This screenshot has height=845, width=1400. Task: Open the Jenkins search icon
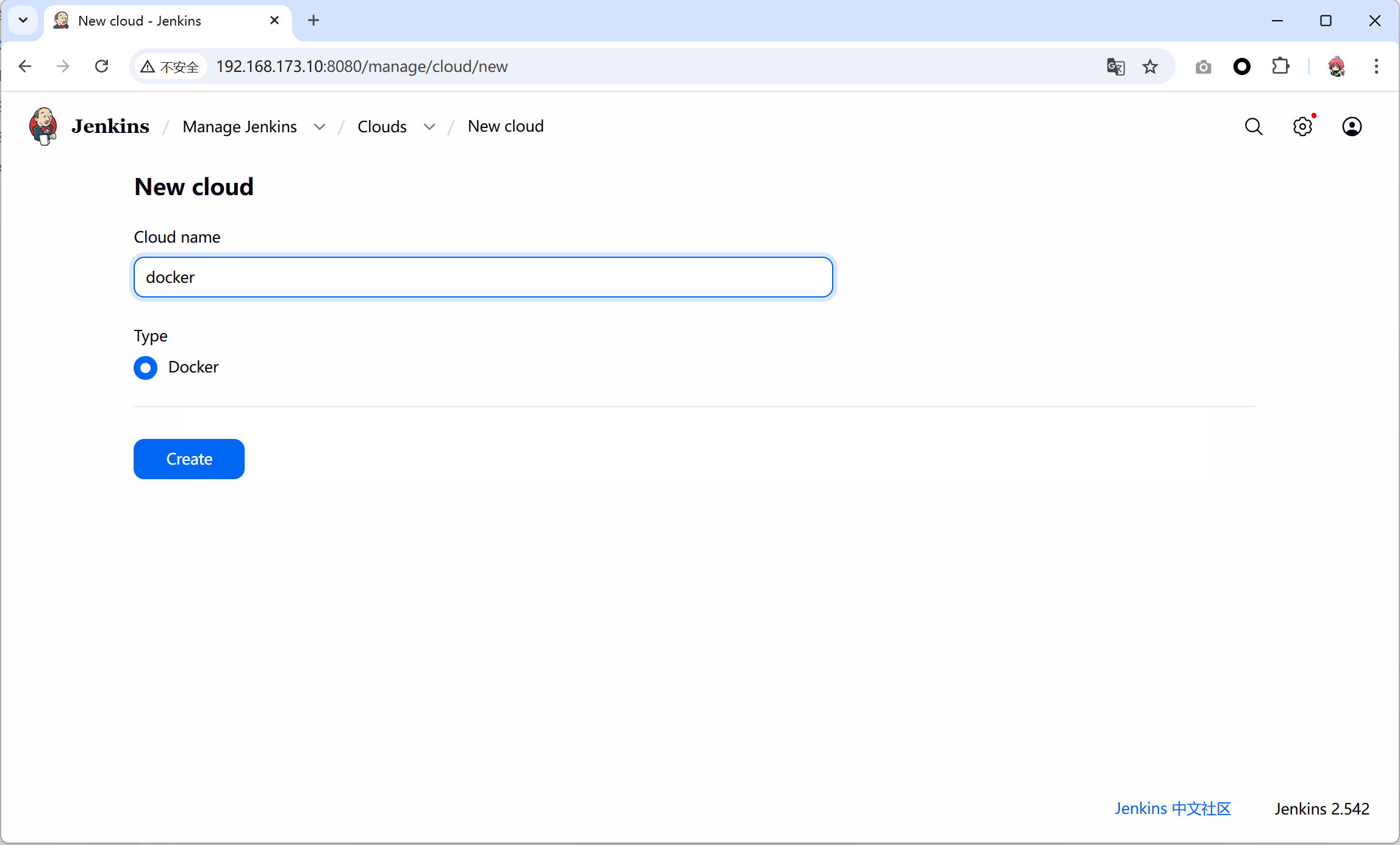pos(1254,127)
